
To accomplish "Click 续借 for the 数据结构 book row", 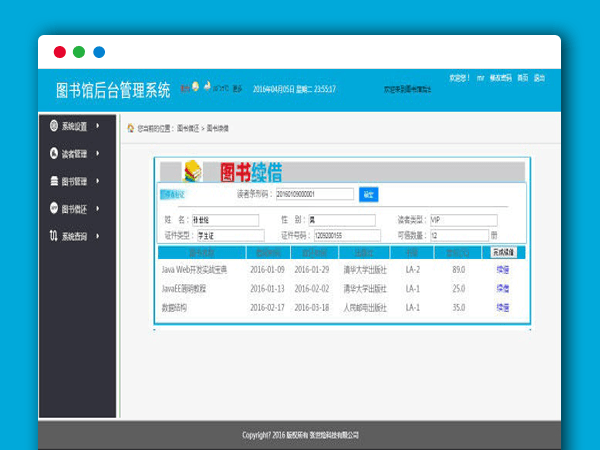I will (x=502, y=308).
